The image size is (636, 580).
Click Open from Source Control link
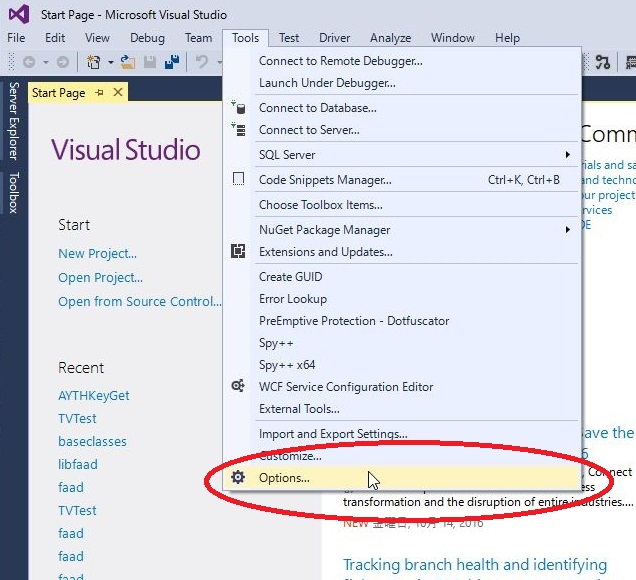point(140,301)
